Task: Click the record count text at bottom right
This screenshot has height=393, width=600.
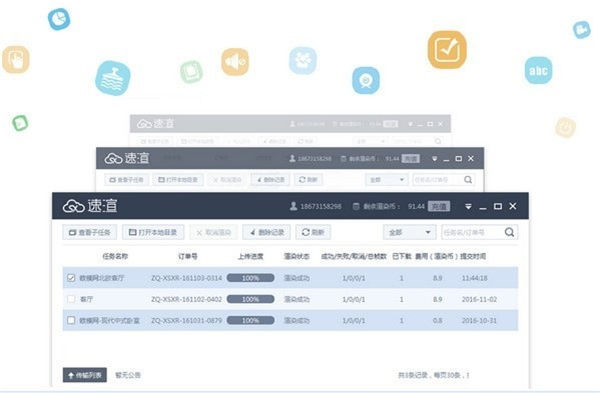Action: click(x=434, y=375)
